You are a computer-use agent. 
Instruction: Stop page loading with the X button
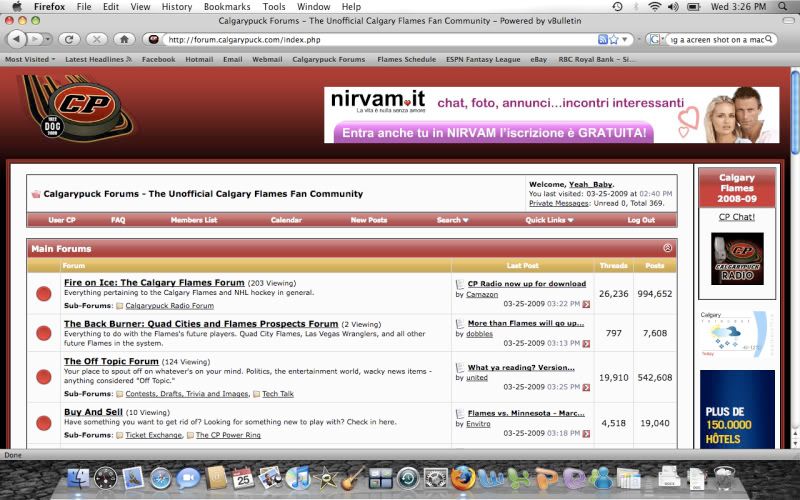point(96,39)
